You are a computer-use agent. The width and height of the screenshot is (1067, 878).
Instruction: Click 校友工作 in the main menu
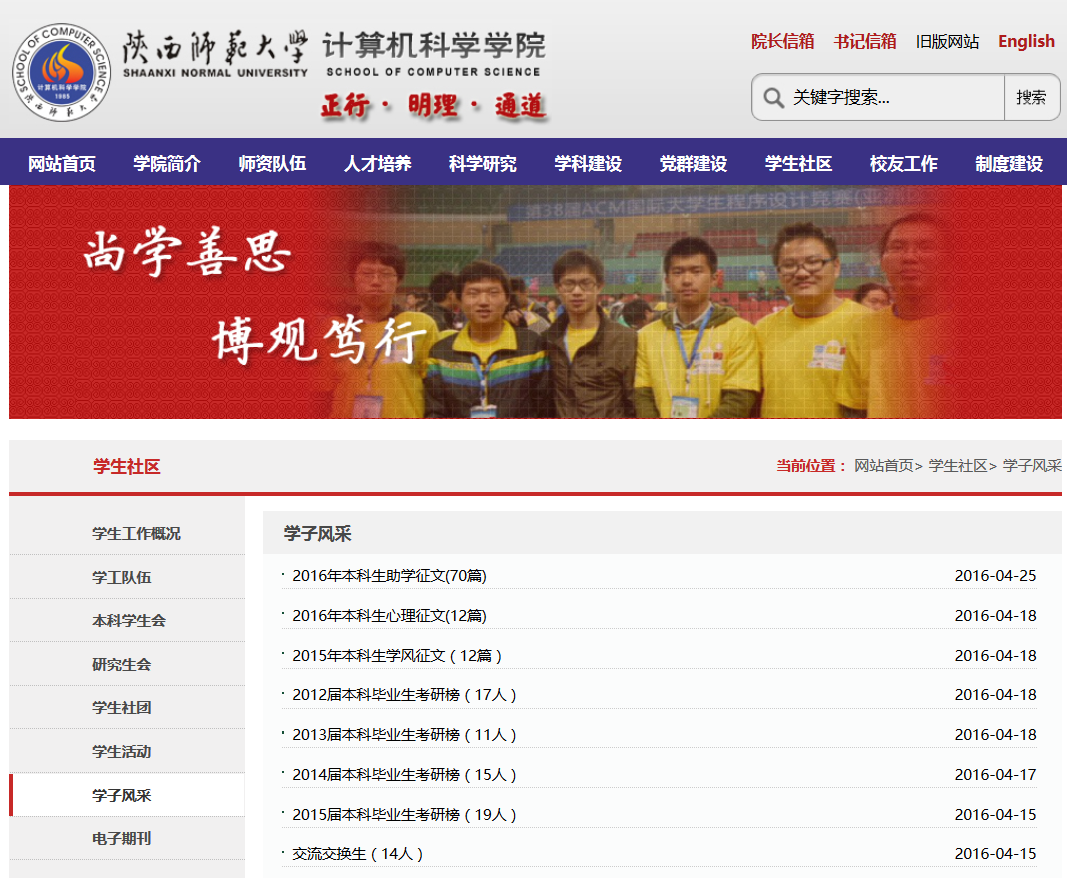[904, 164]
